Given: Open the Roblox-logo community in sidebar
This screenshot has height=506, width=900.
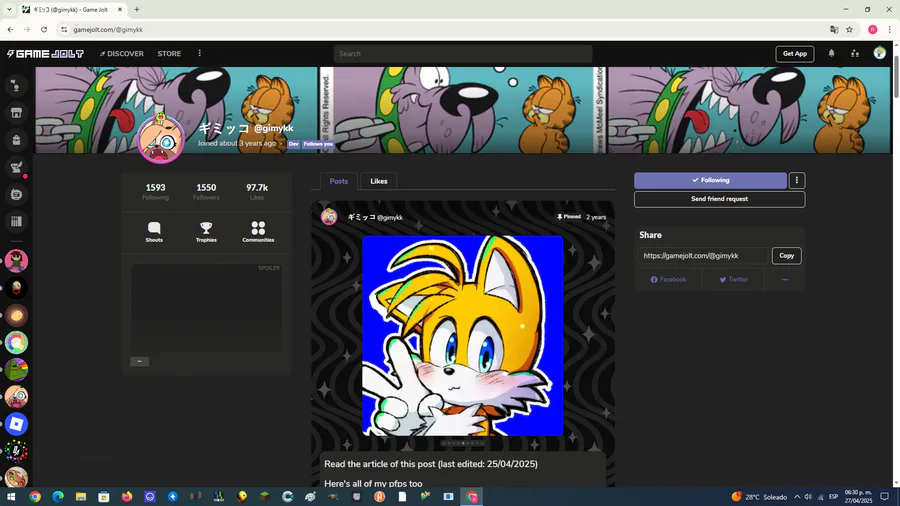Looking at the screenshot, I should pos(16,425).
